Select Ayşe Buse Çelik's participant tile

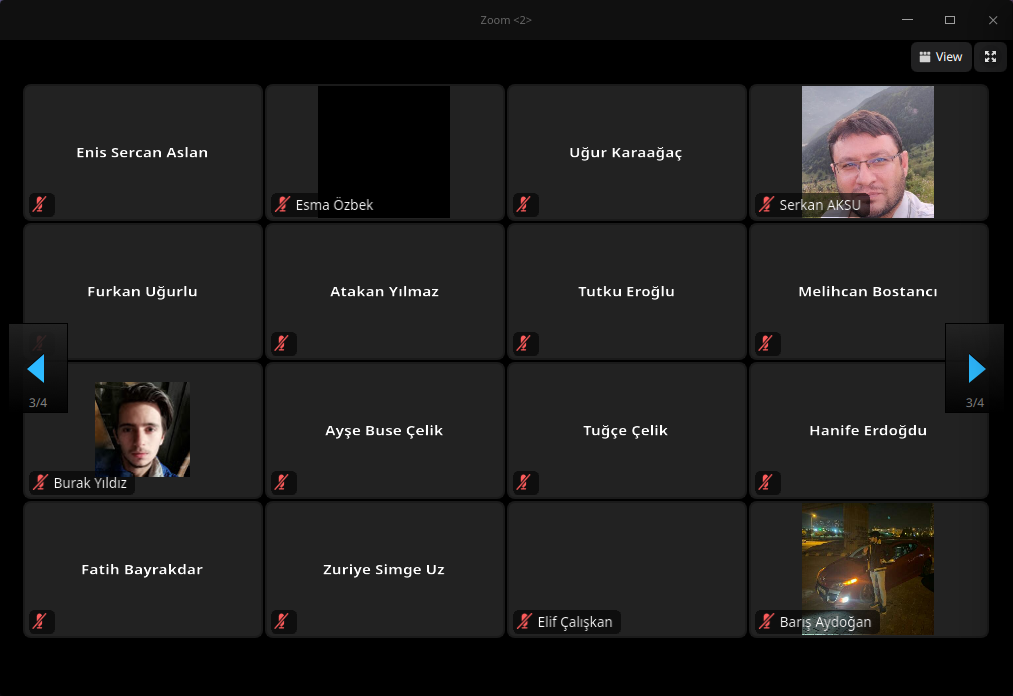click(384, 431)
